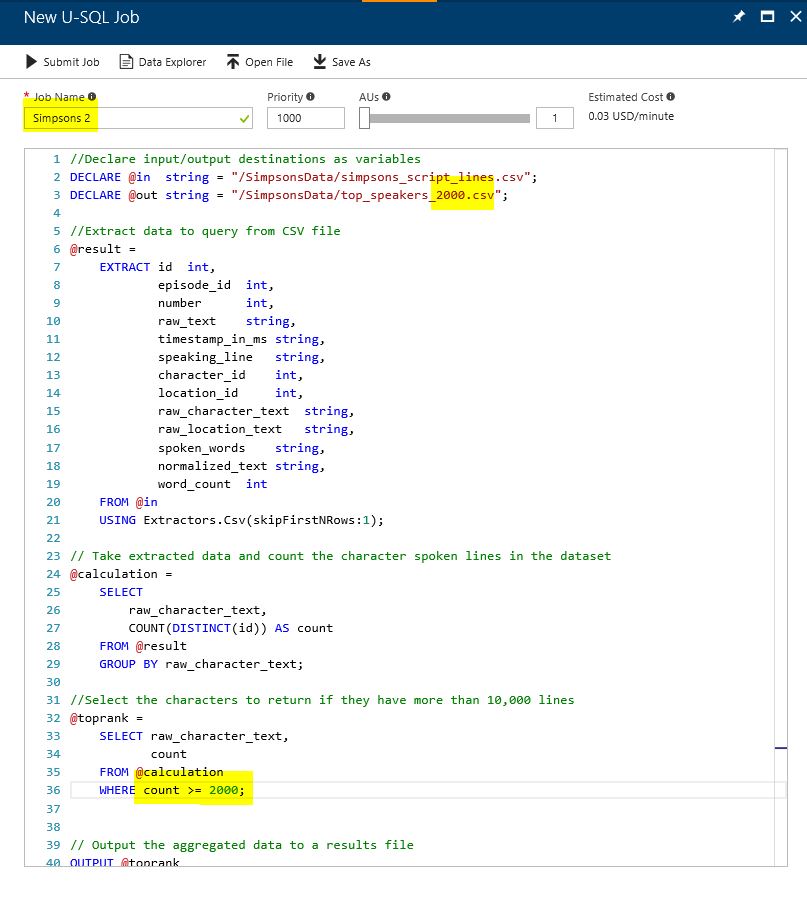Viewport: 807px width, 912px height.
Task: Click comment '//Extract data to query from CSV file'
Action: pyautogui.click(x=205, y=231)
